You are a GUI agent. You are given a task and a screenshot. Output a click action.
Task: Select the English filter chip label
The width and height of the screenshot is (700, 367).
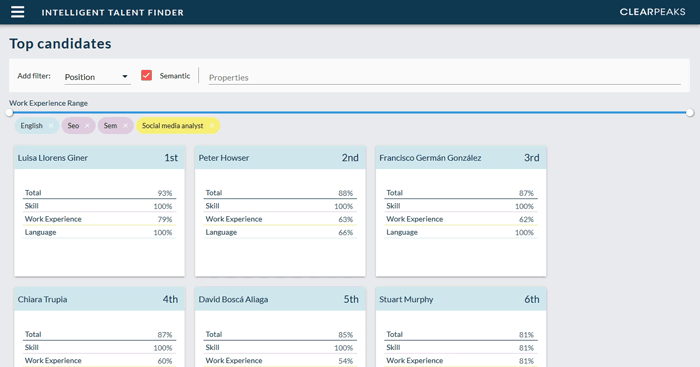[x=32, y=126]
